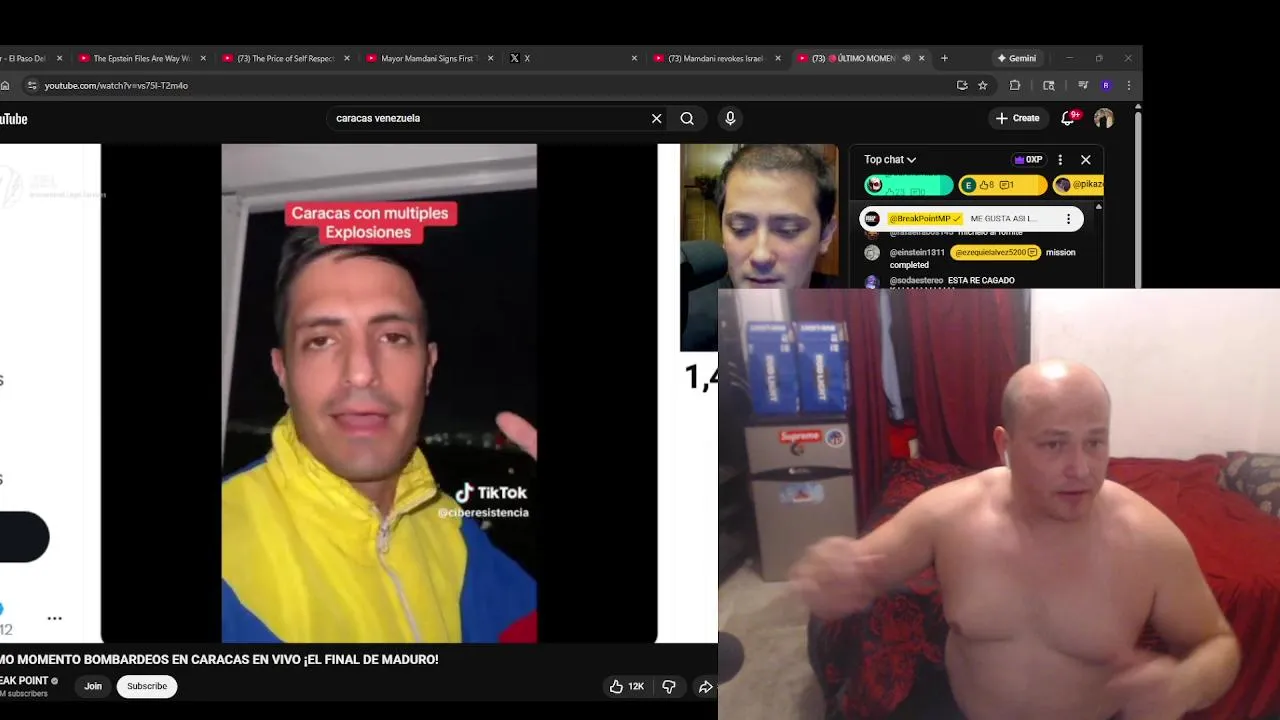Start voice search with the microphone icon
Screen dimensions: 1280x720
click(x=730, y=118)
